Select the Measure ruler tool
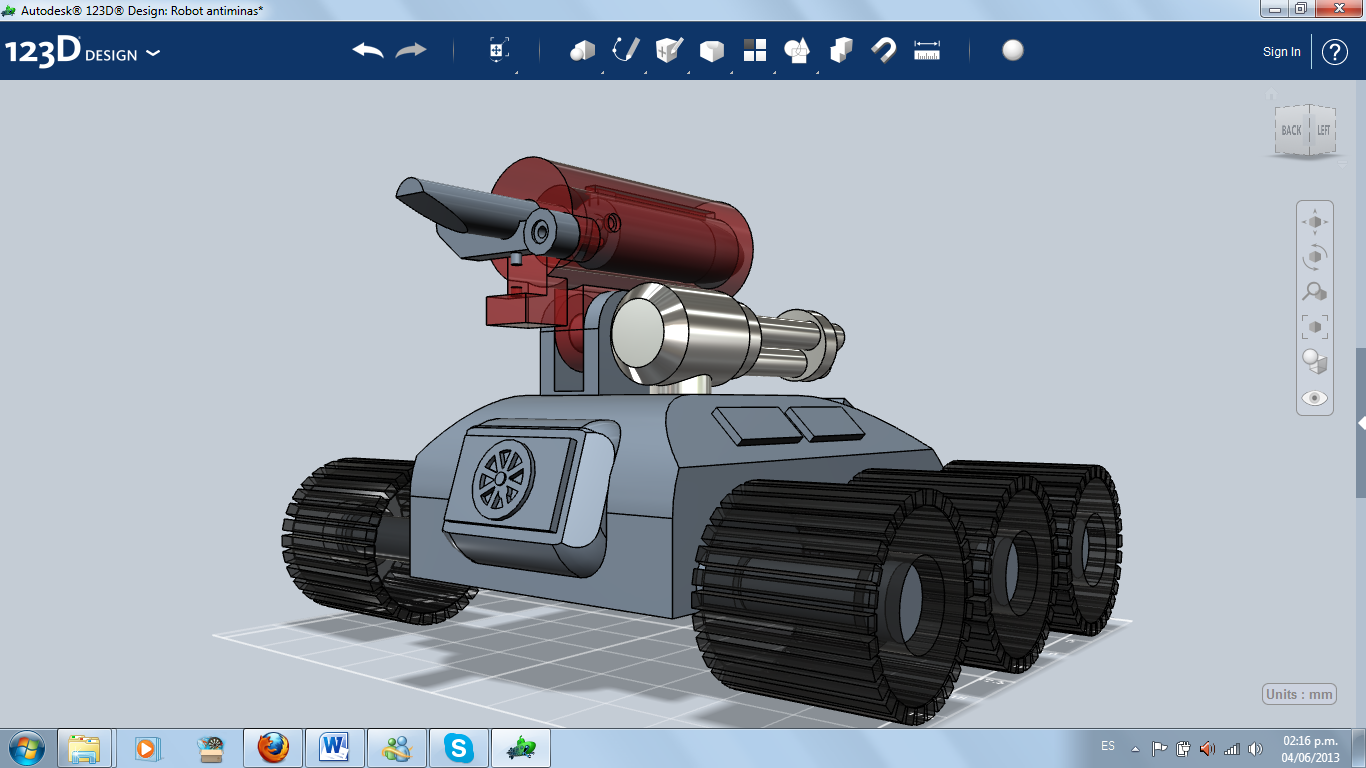The height and width of the screenshot is (768, 1366). (x=927, y=50)
